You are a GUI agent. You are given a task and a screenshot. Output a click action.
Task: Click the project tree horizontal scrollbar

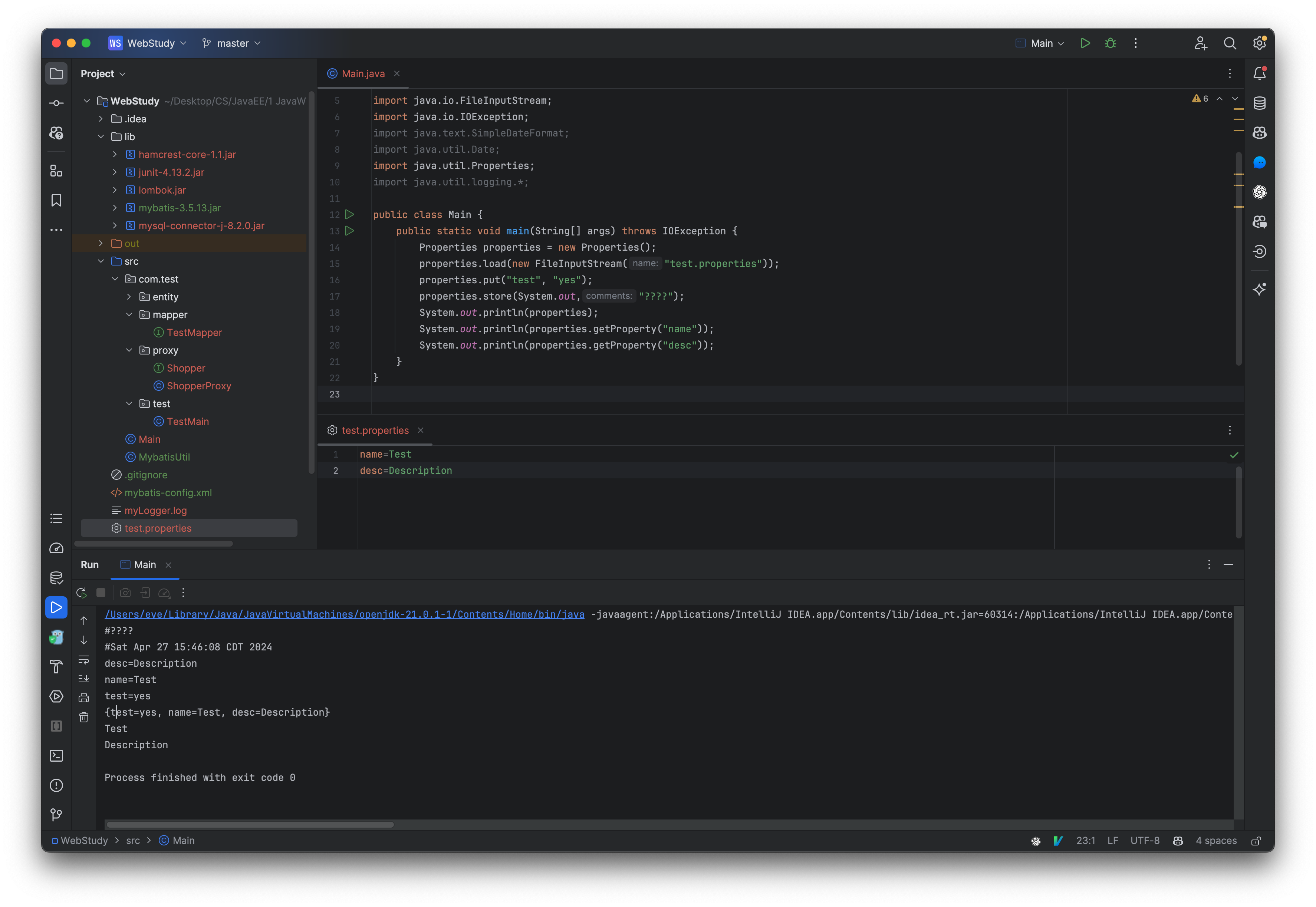point(154,544)
